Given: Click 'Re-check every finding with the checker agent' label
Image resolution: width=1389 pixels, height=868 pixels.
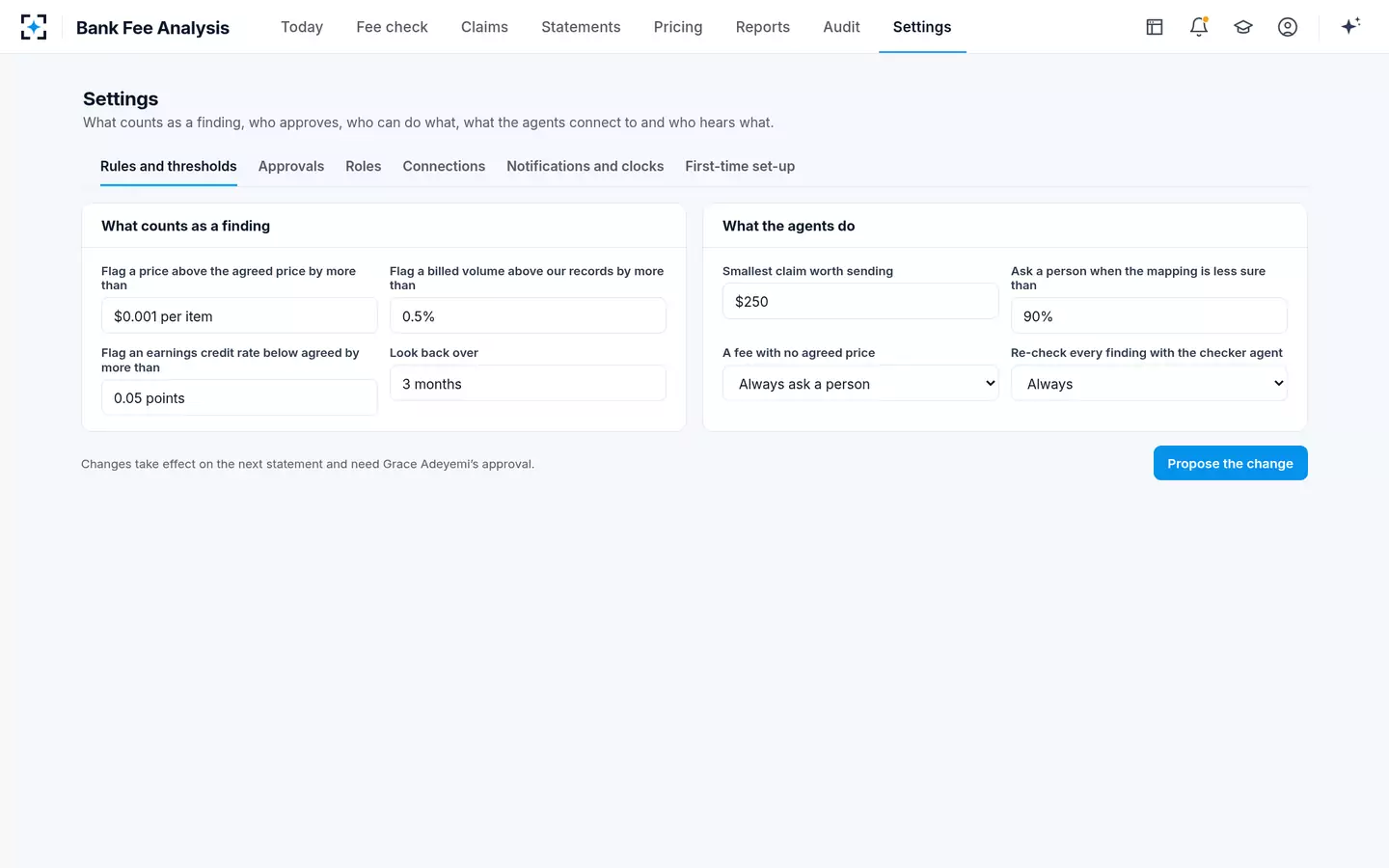Looking at the screenshot, I should pos(1147,353).
